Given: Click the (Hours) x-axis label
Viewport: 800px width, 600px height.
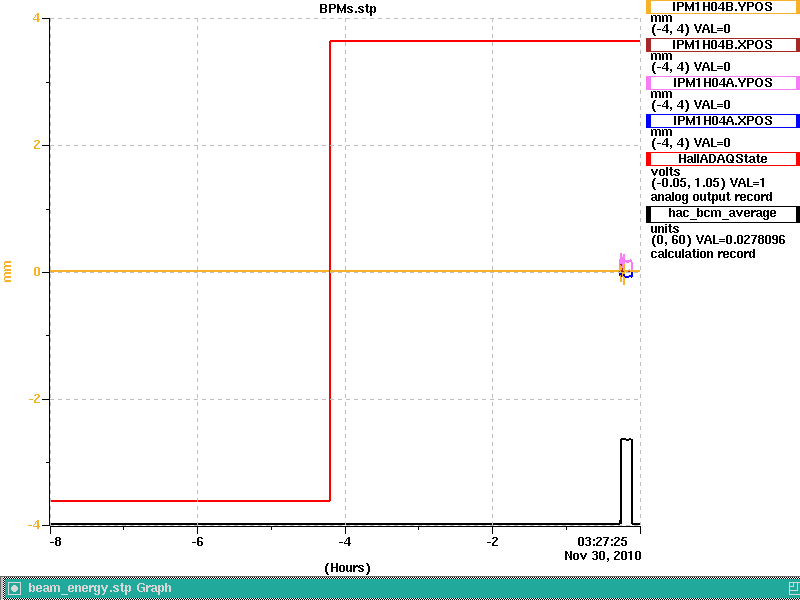Looking at the screenshot, I should [347, 568].
